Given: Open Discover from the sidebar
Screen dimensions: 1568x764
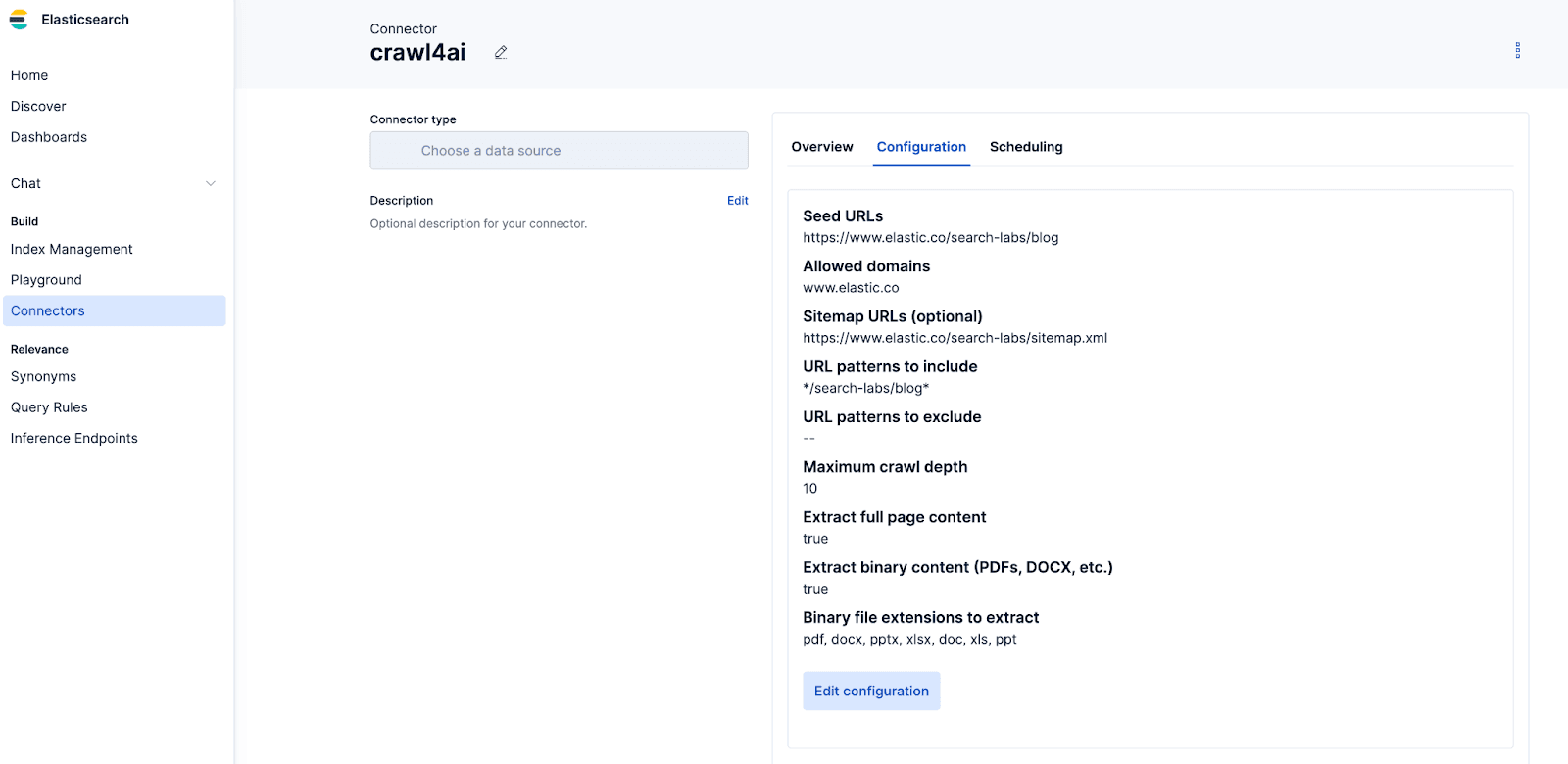Looking at the screenshot, I should (x=38, y=107).
